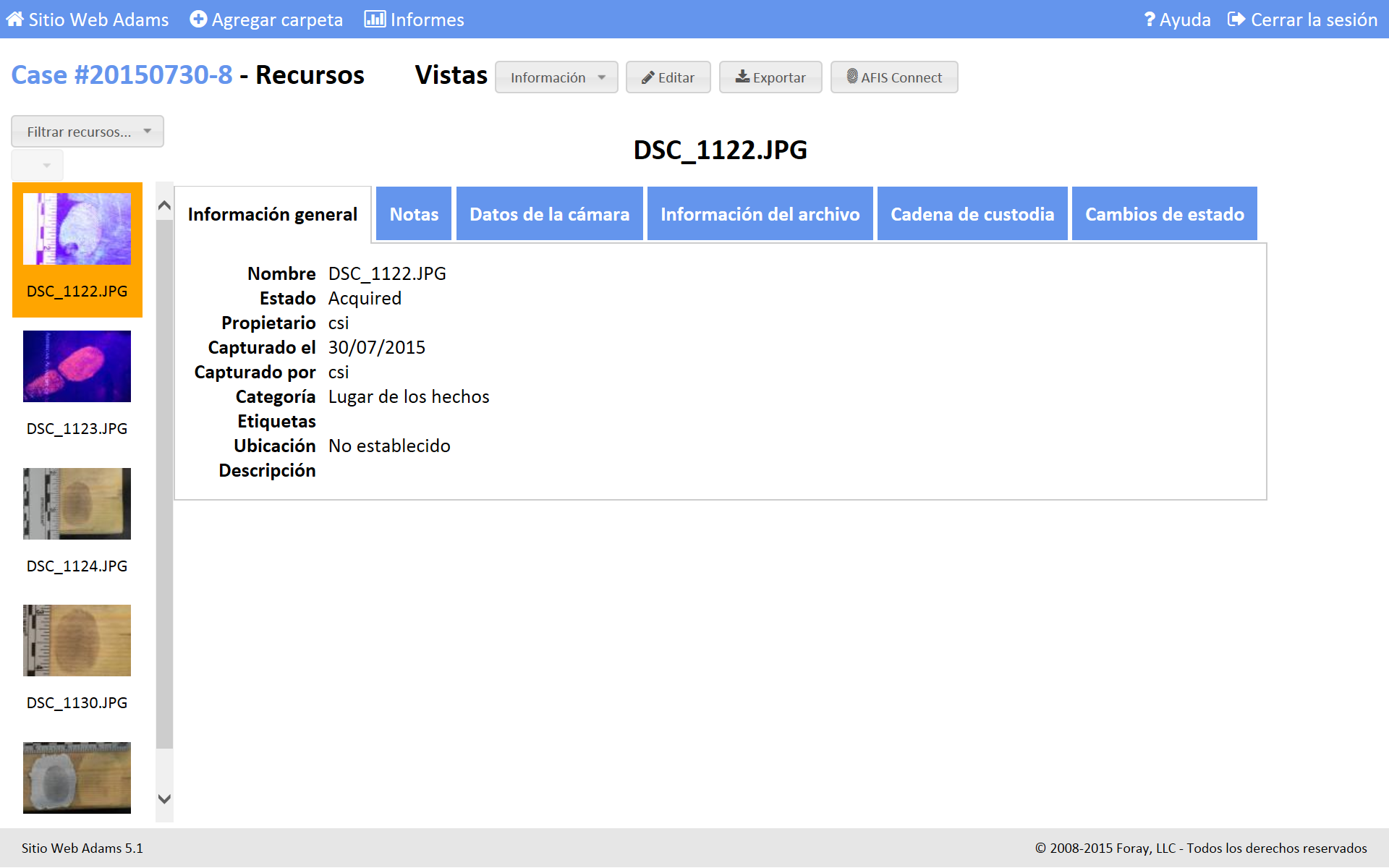1389x868 pixels.
Task: Show the Cambios de estado tab
Action: tap(1164, 214)
